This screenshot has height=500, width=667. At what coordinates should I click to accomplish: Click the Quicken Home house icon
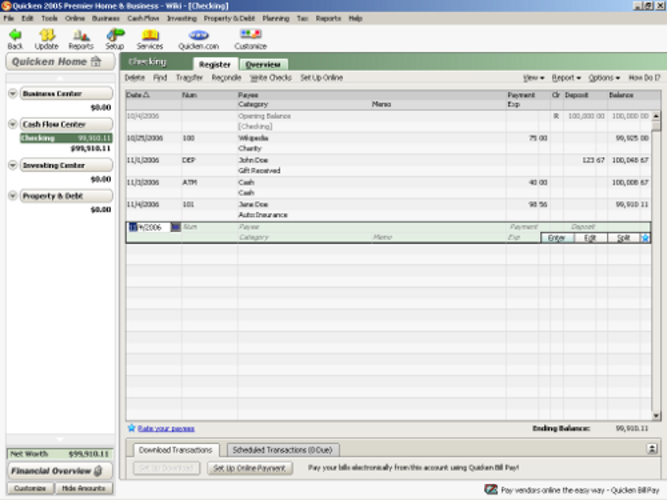(97, 62)
